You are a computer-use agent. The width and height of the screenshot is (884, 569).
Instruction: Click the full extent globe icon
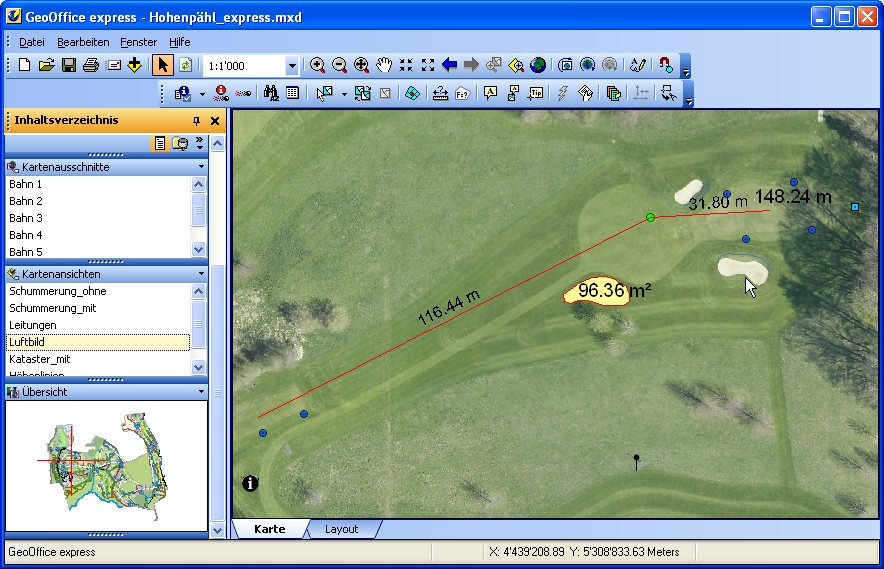point(538,66)
